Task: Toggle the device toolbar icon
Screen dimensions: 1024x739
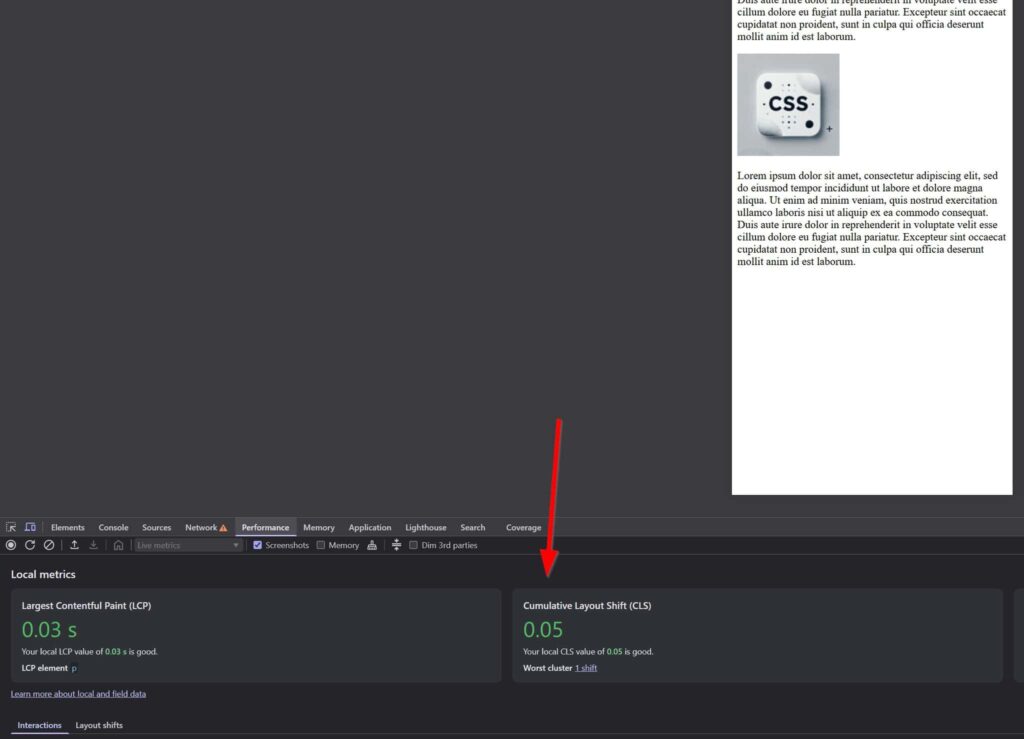Action: pos(30,527)
